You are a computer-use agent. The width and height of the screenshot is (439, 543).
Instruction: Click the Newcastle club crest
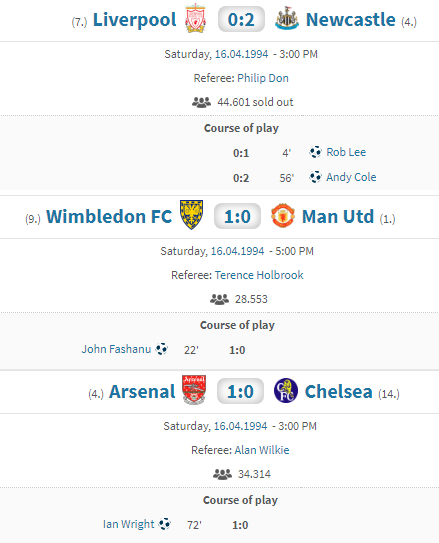tap(287, 19)
